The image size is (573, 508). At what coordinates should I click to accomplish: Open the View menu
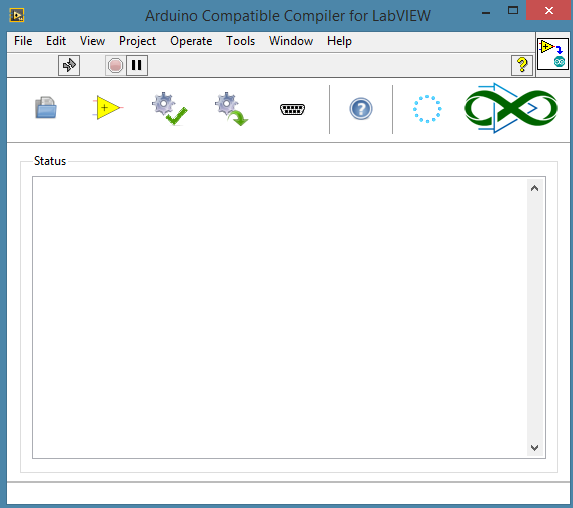pyautogui.click(x=92, y=41)
